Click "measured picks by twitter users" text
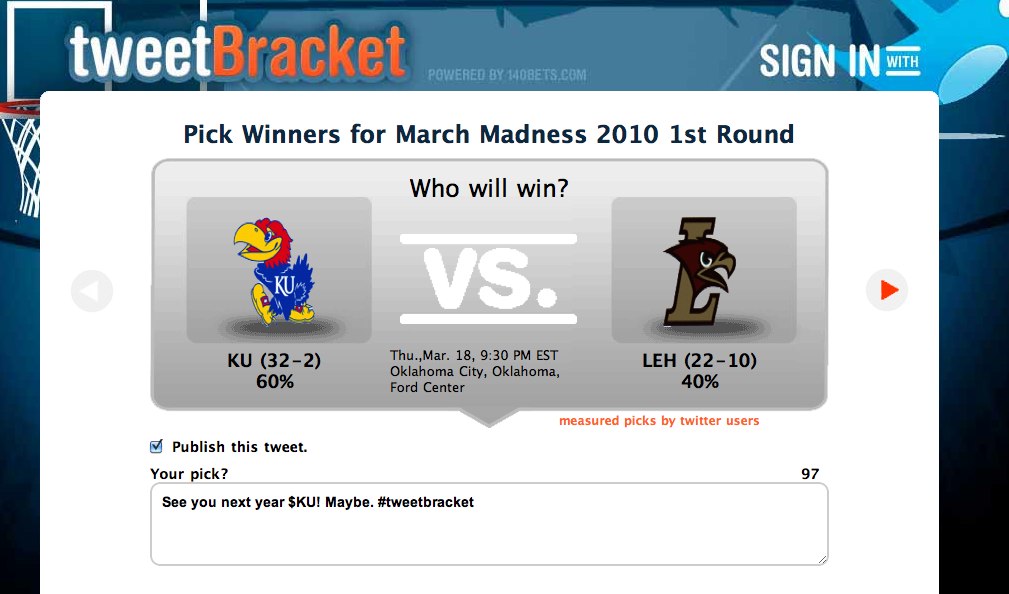The image size is (1009, 594). point(659,421)
